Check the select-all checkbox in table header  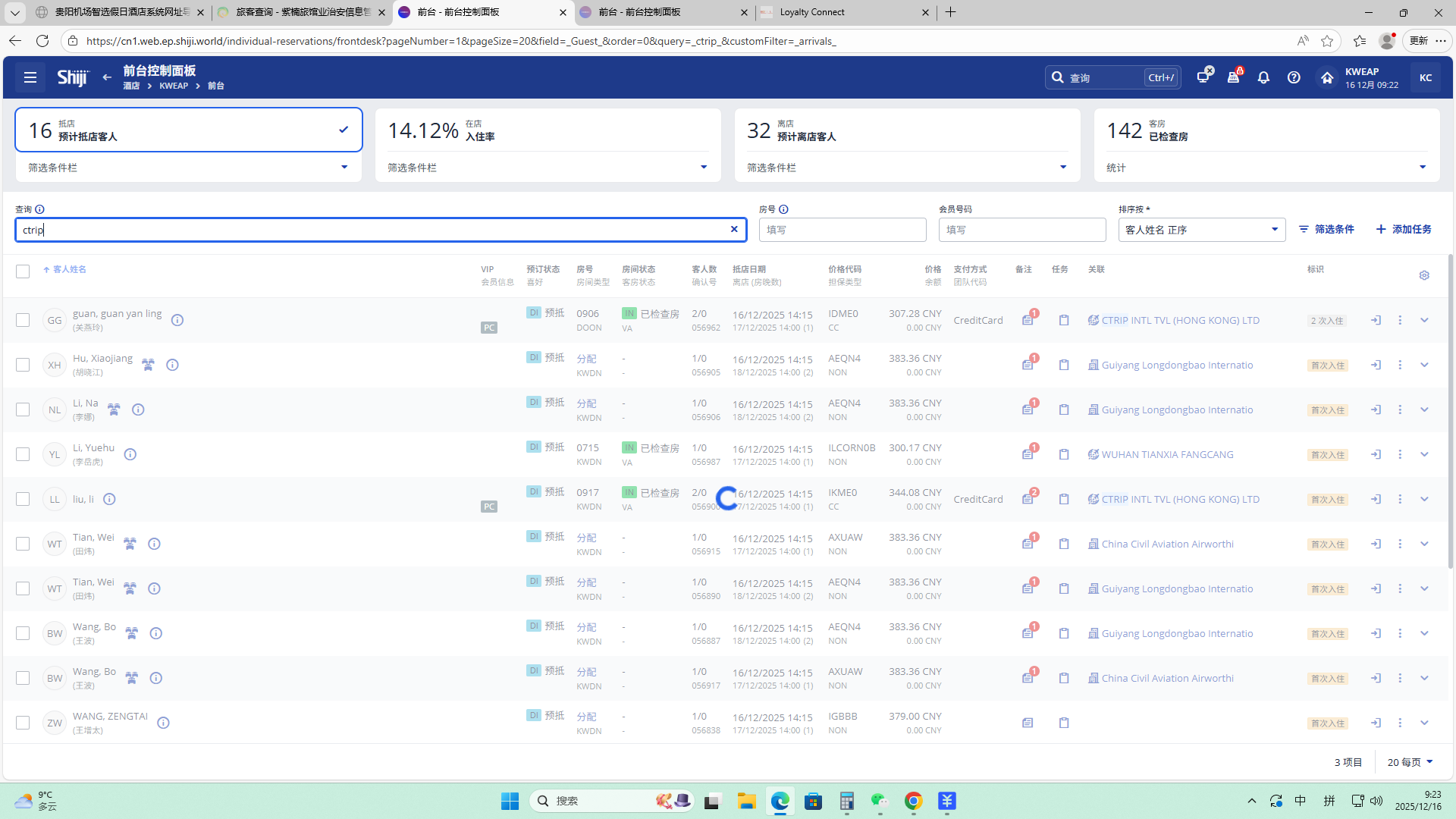click(23, 271)
